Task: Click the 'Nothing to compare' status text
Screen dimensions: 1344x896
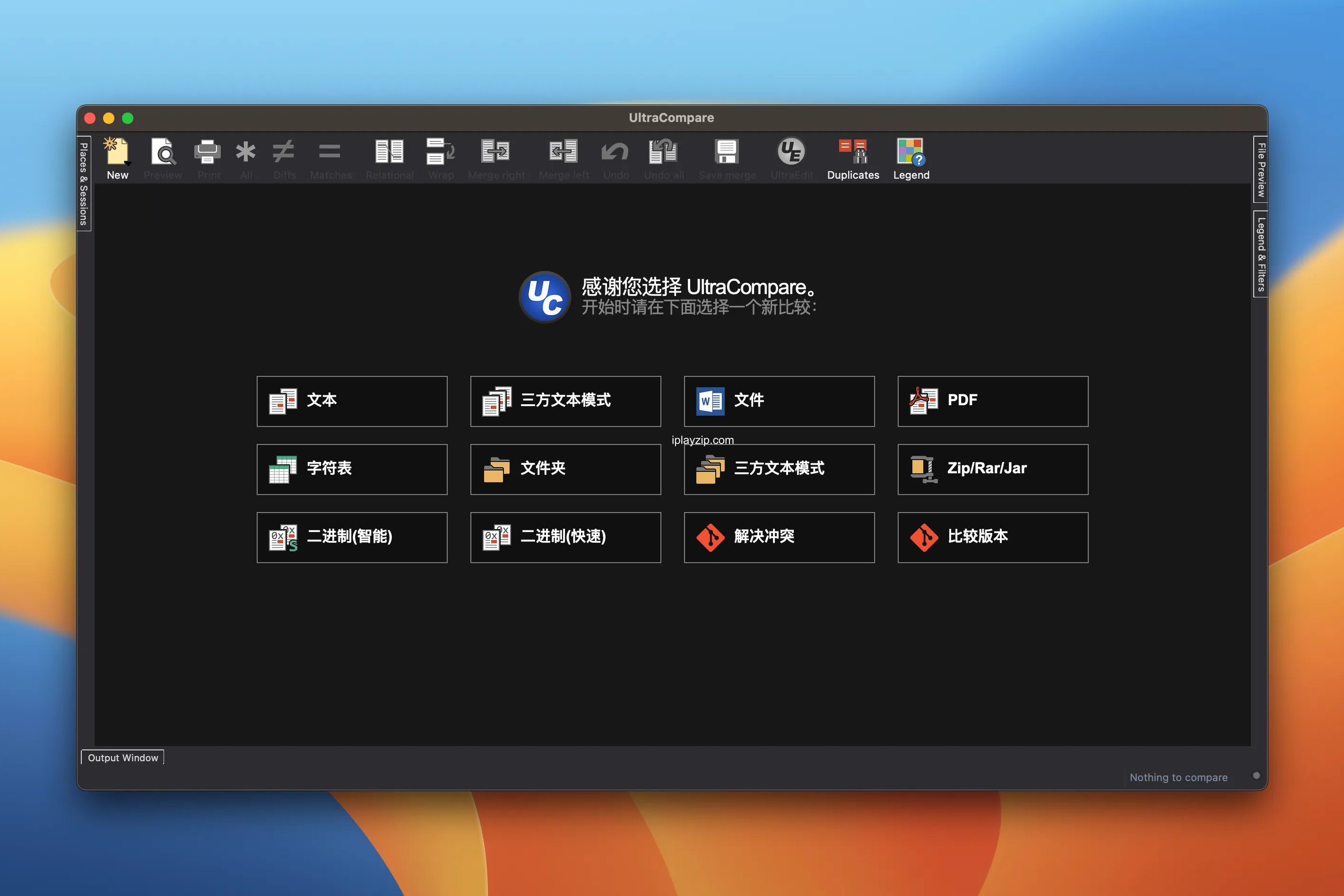Action: (x=1179, y=777)
